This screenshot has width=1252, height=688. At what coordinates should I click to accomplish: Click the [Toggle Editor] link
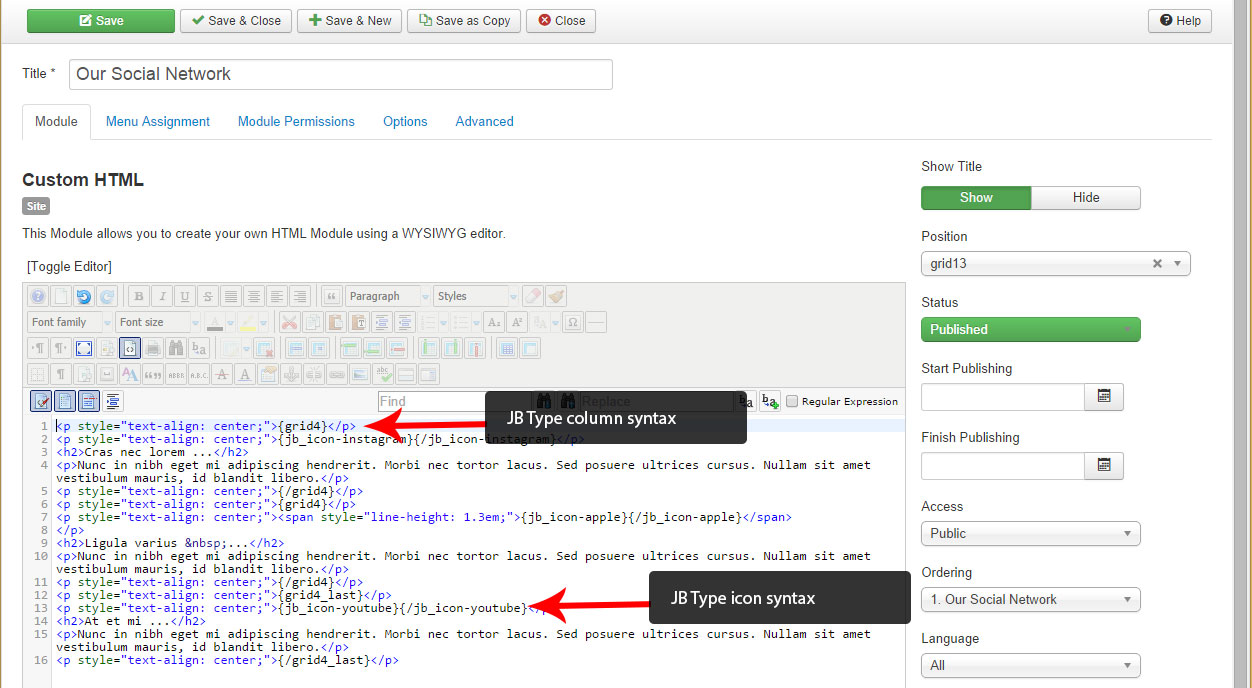tap(70, 266)
